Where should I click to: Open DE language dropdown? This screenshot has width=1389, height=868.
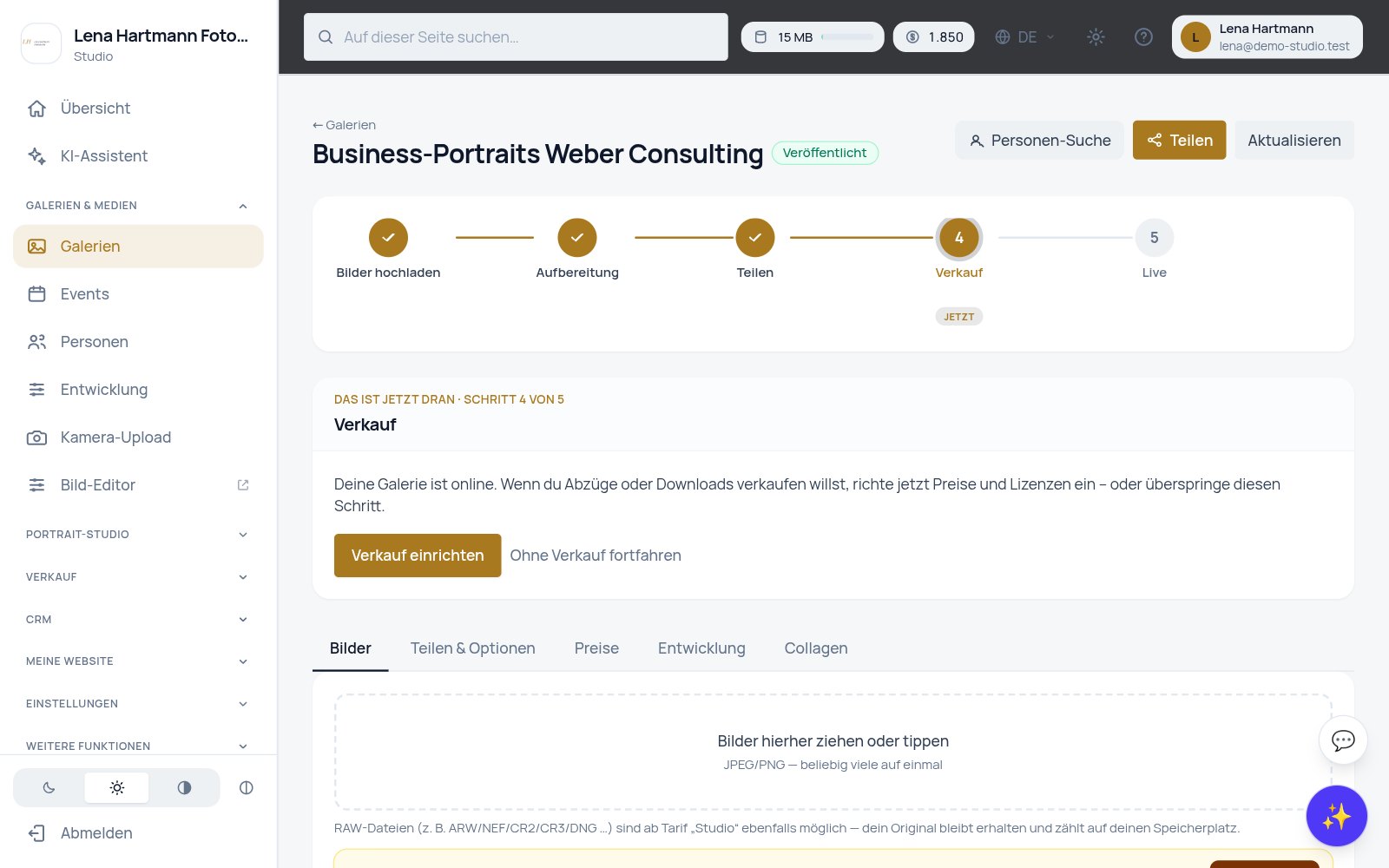[x=1024, y=37]
